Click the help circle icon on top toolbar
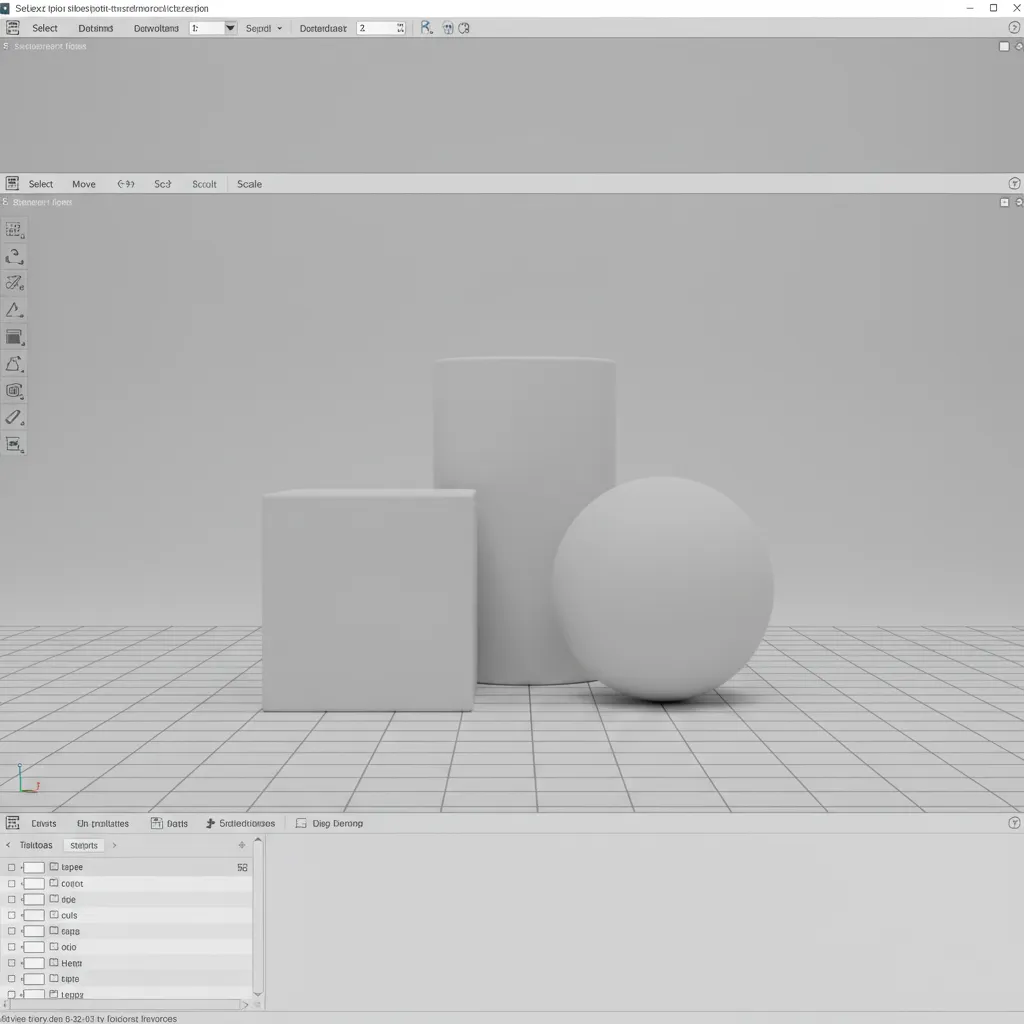The height and width of the screenshot is (1024, 1024). click(1014, 27)
